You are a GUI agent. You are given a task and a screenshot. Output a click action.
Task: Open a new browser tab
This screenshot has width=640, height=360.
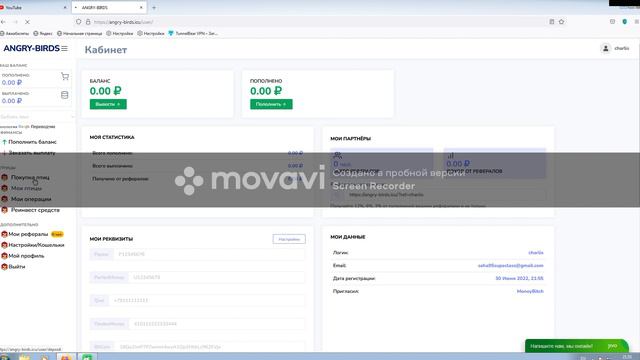[154, 7]
